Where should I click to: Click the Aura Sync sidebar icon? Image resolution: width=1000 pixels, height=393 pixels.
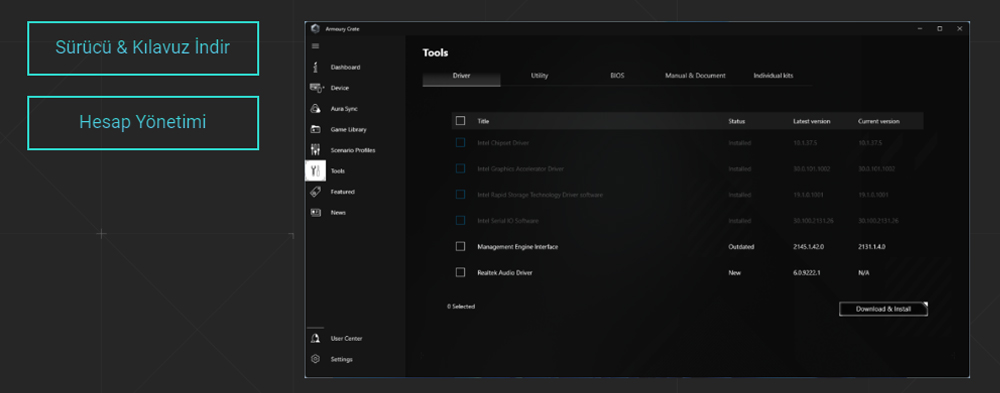click(315, 108)
